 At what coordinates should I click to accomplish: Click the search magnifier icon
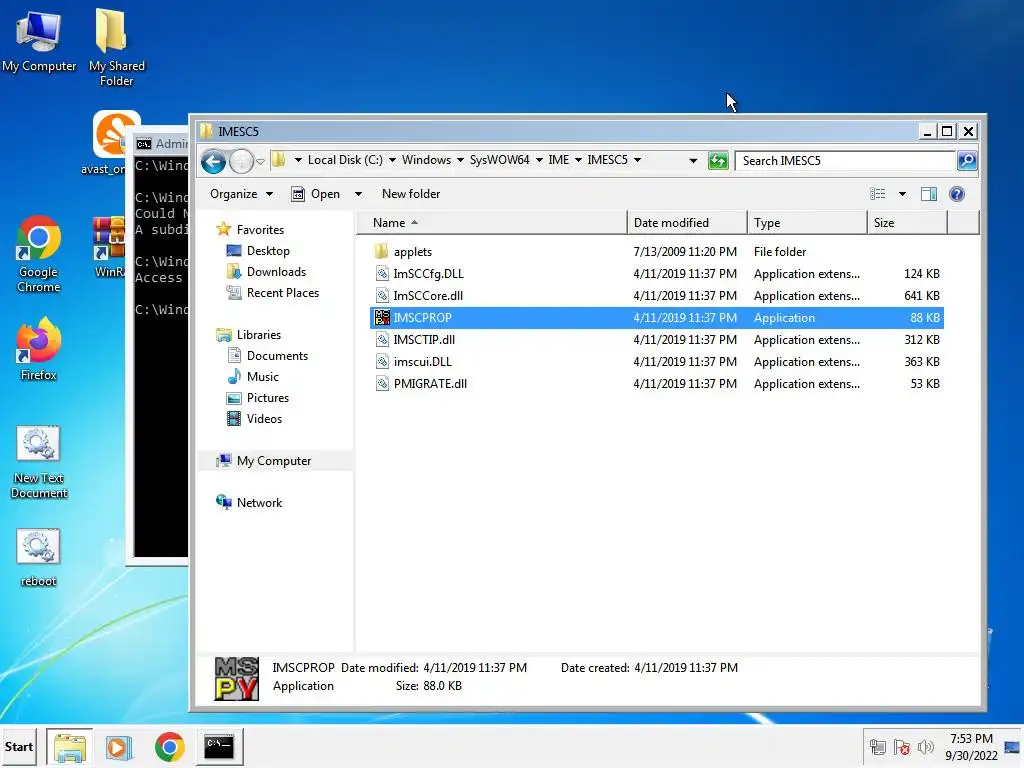click(x=967, y=161)
